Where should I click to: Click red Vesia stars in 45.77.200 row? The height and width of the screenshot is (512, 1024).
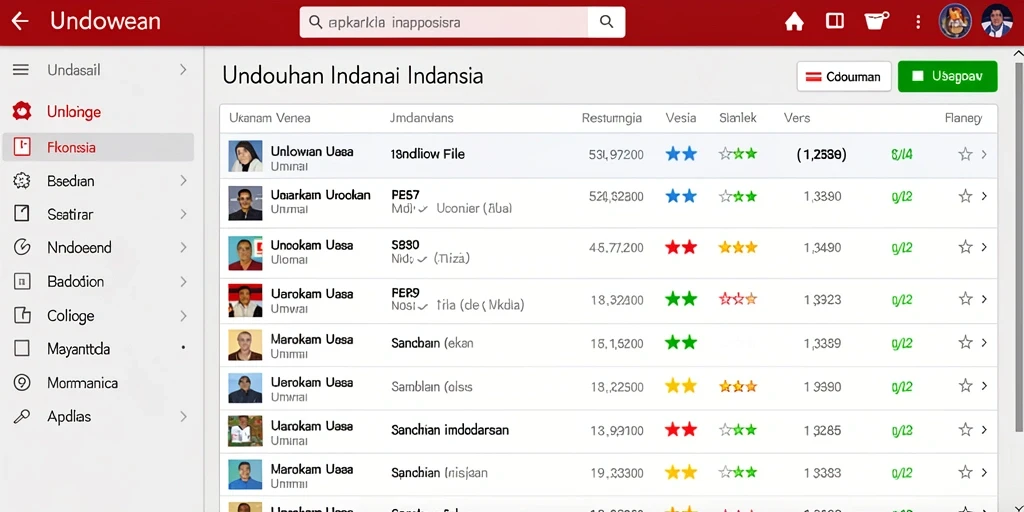[681, 247]
